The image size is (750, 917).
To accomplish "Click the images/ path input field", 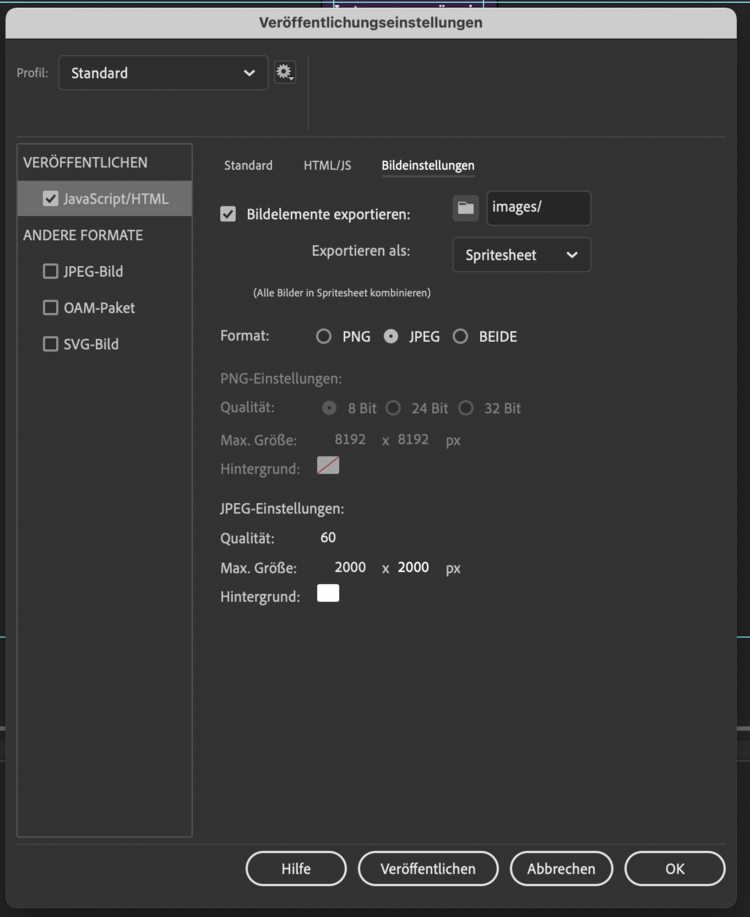I will (x=538, y=208).
